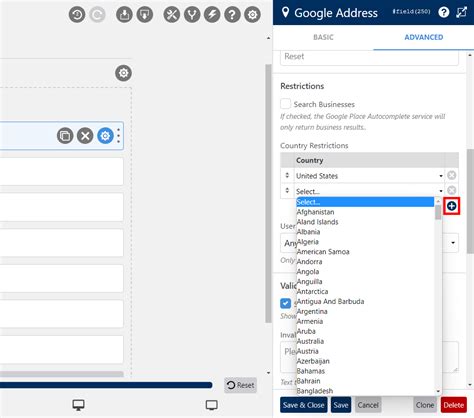Open form settings gear in top toolbar
This screenshot has height=418, width=474.
tap(252, 15)
